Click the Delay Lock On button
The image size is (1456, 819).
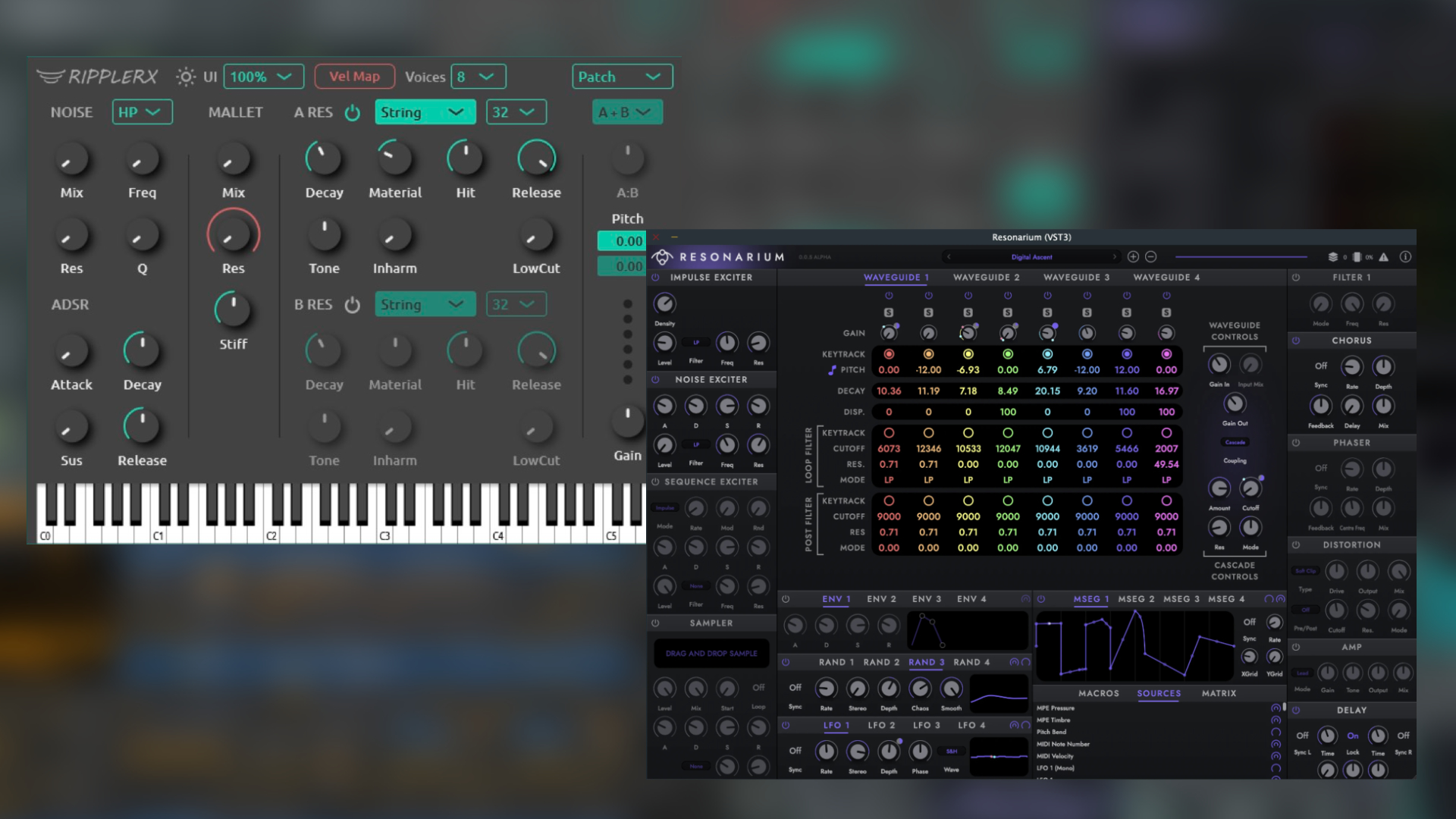(x=1353, y=736)
